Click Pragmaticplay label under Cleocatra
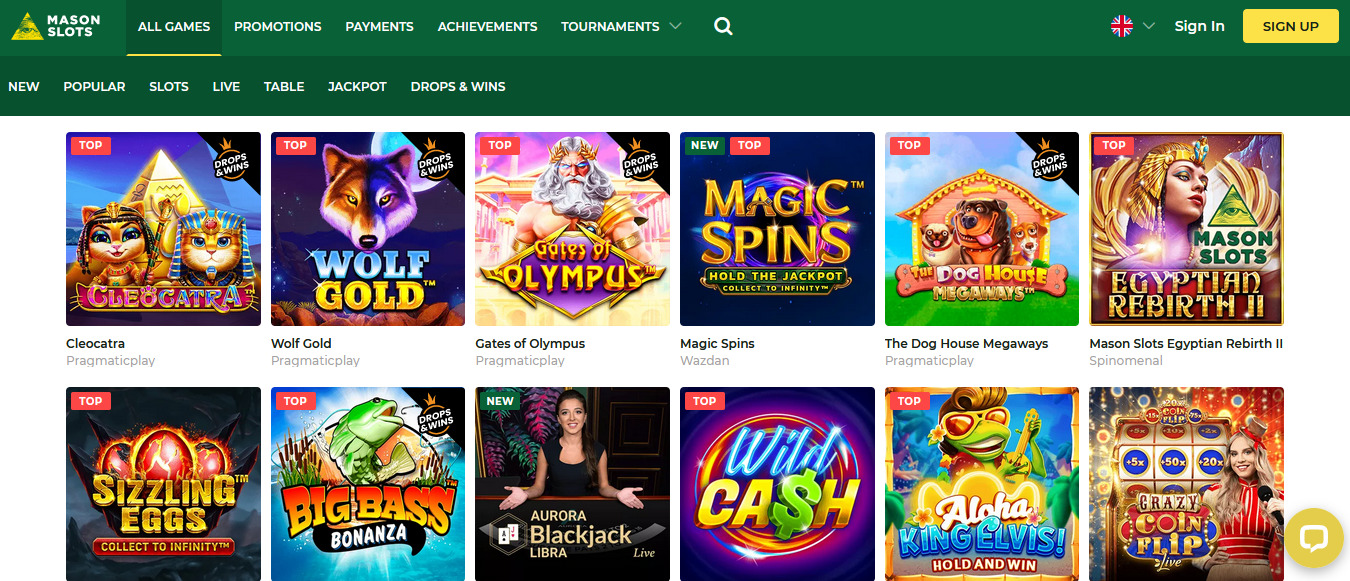This screenshot has width=1350, height=581. point(110,361)
